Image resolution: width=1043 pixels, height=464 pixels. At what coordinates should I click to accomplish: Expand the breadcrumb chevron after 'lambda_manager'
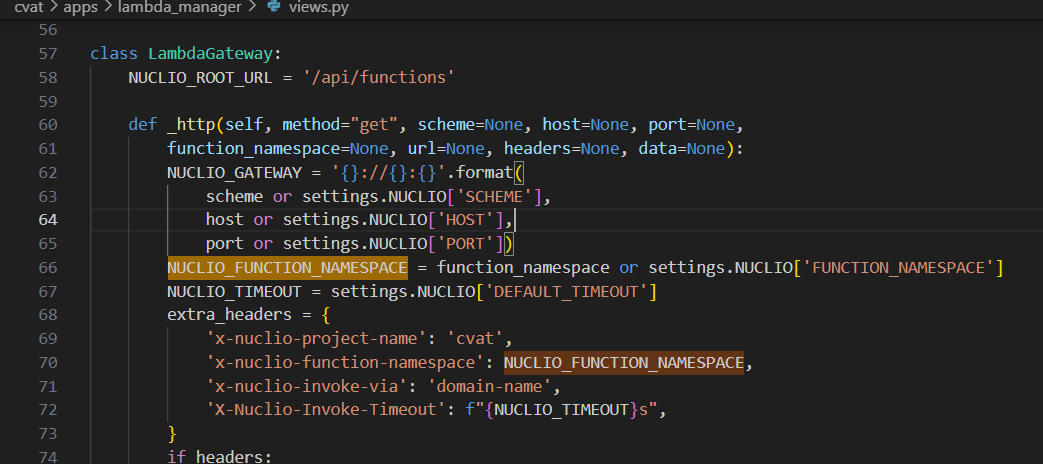[251, 8]
